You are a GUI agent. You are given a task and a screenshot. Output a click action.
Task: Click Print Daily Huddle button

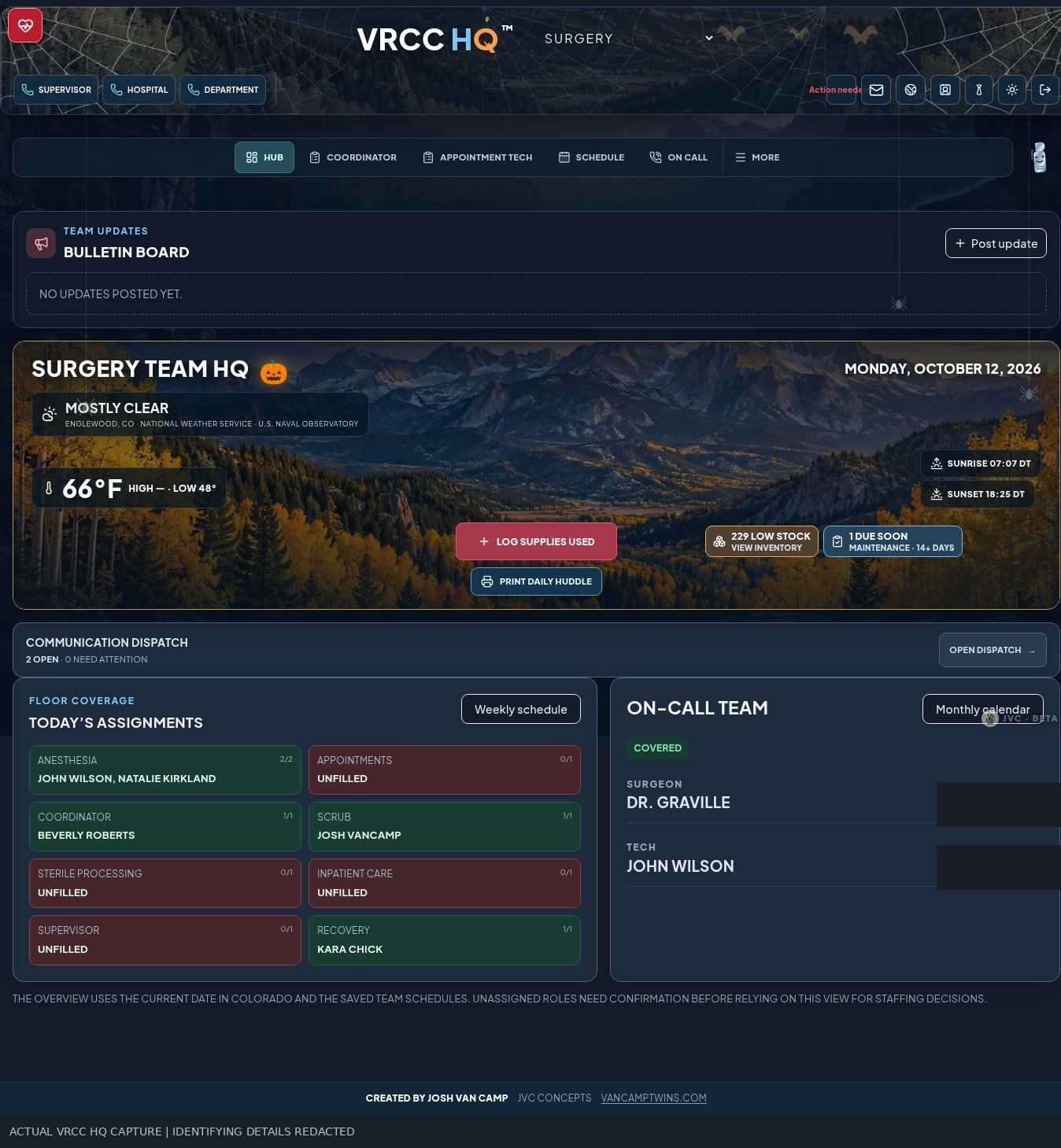tap(536, 581)
